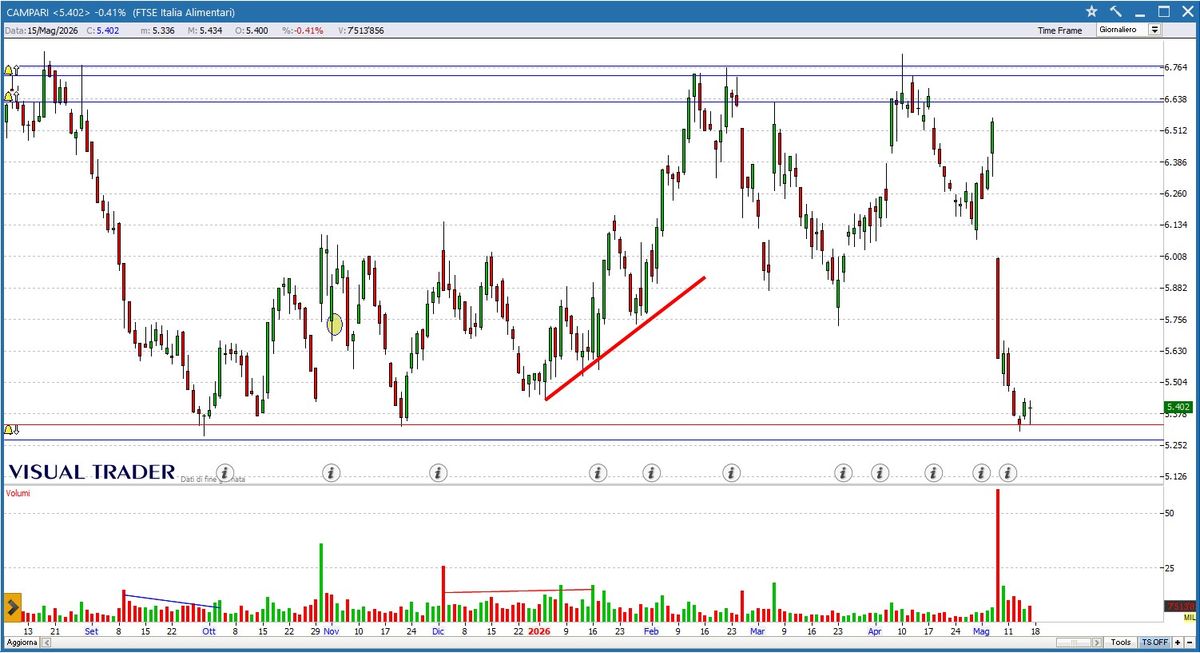
Task: Open info marker below the start of February
Action: point(651,472)
